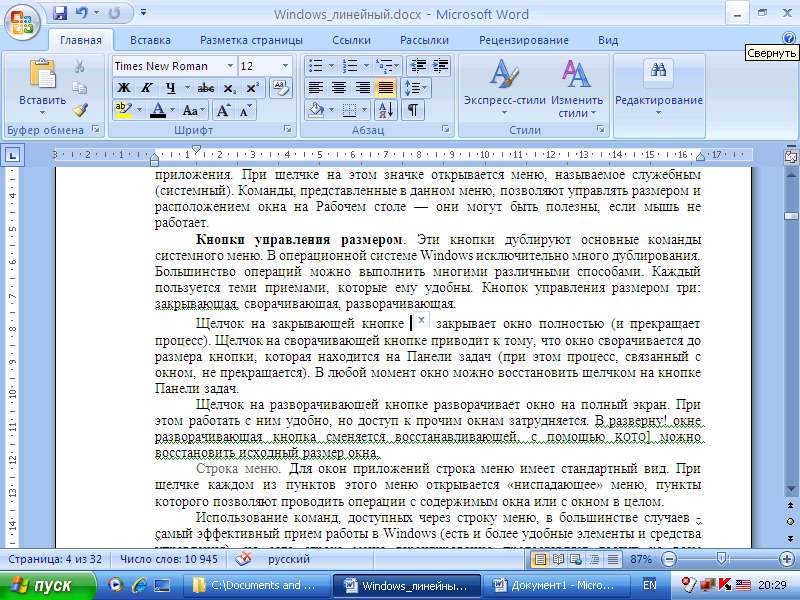This screenshot has width=800, height=600.
Task: Click word count in status bar
Action: (169, 559)
